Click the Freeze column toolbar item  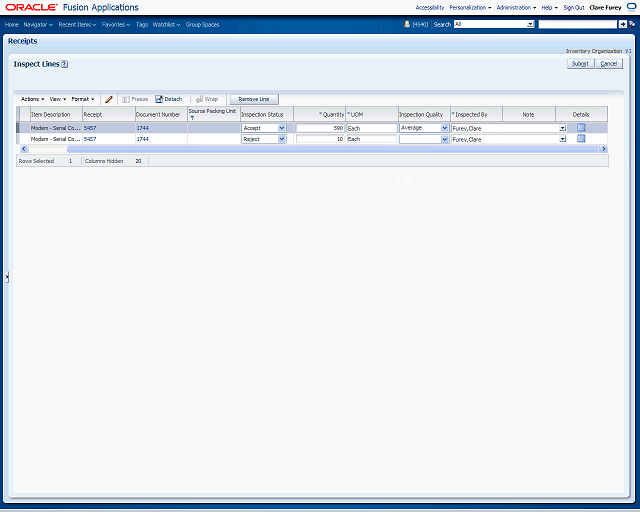[x=135, y=99]
